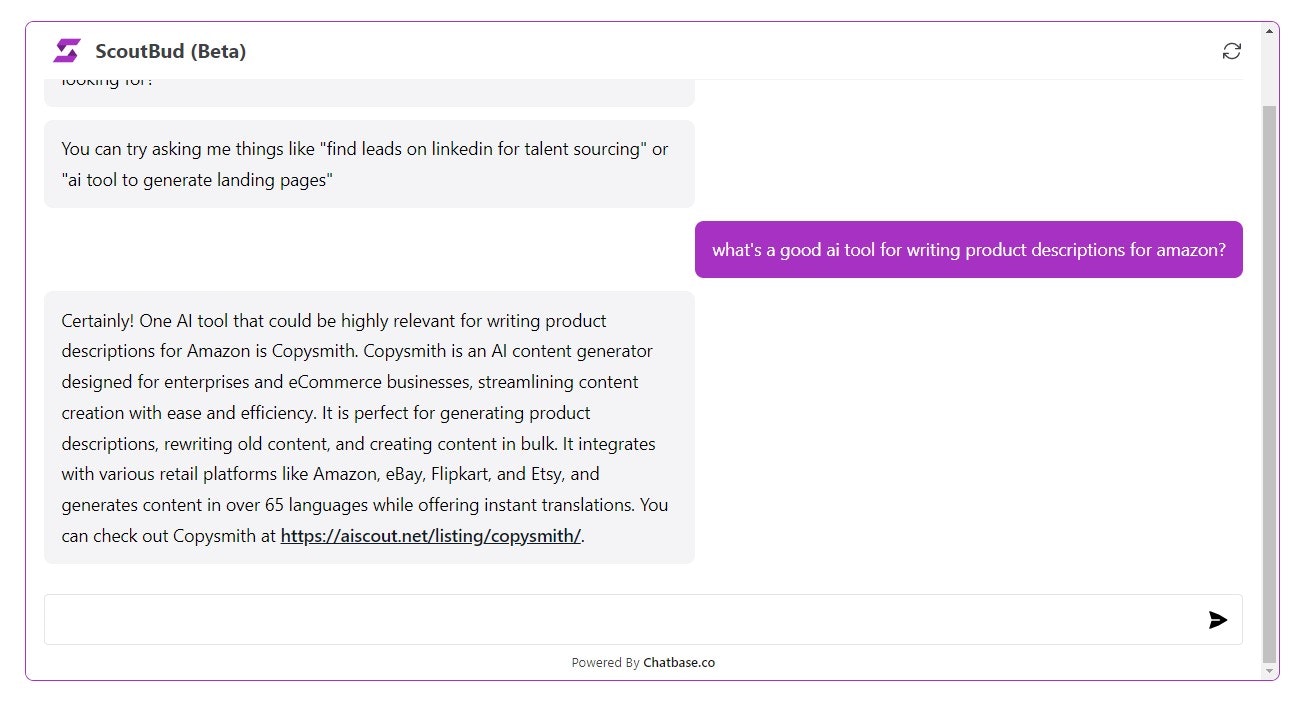Click scrollbar track above the thumb
The width and height of the screenshot is (1305, 706).
(1269, 70)
